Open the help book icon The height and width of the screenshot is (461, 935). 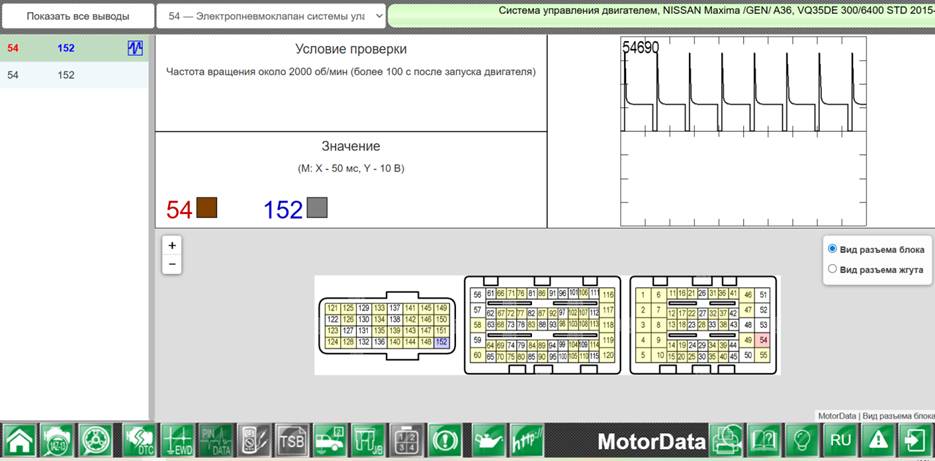coord(764,441)
